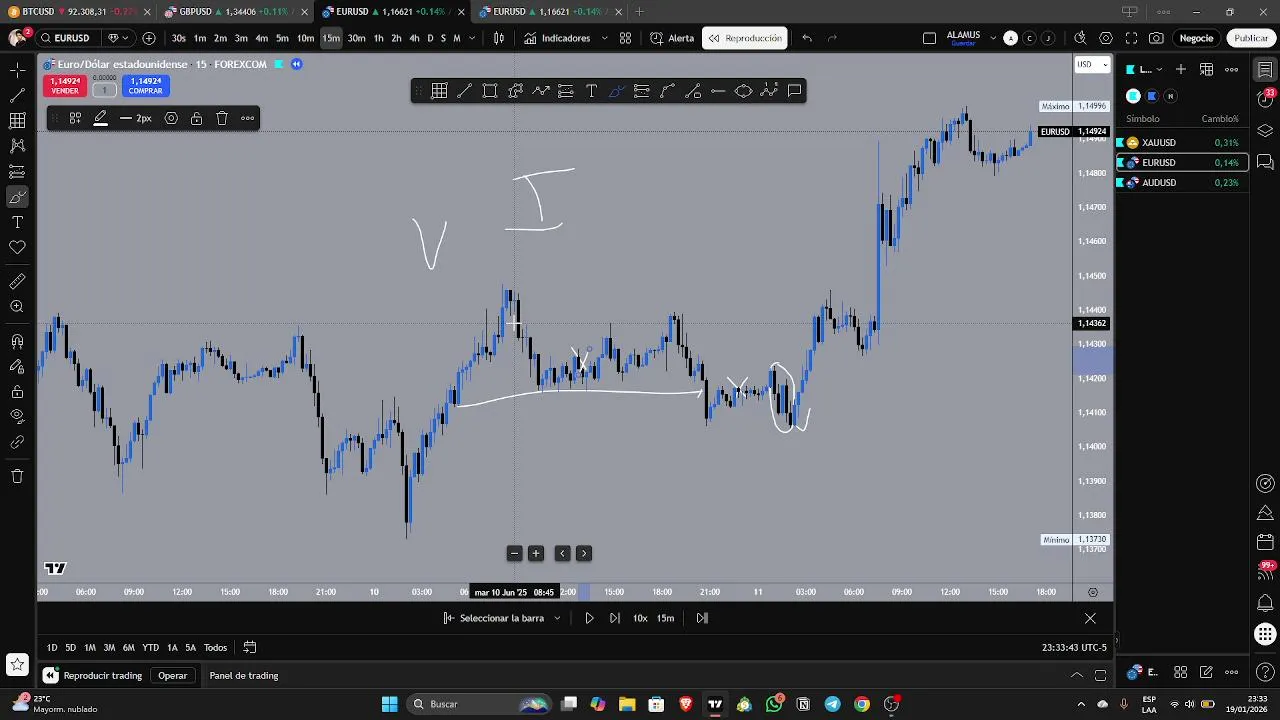The image size is (1280, 720).
Task: Select horizontal line tool in favorites toolbar
Action: (x=718, y=91)
